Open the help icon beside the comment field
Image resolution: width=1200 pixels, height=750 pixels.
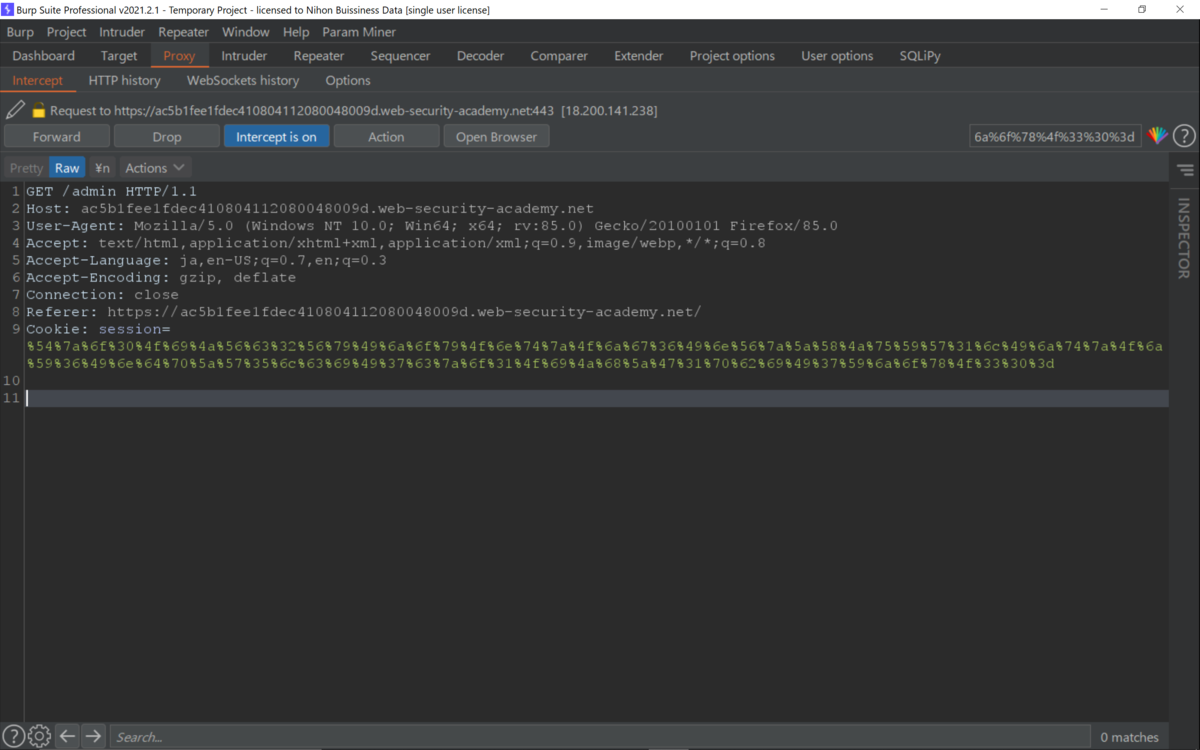[x=1184, y=136]
